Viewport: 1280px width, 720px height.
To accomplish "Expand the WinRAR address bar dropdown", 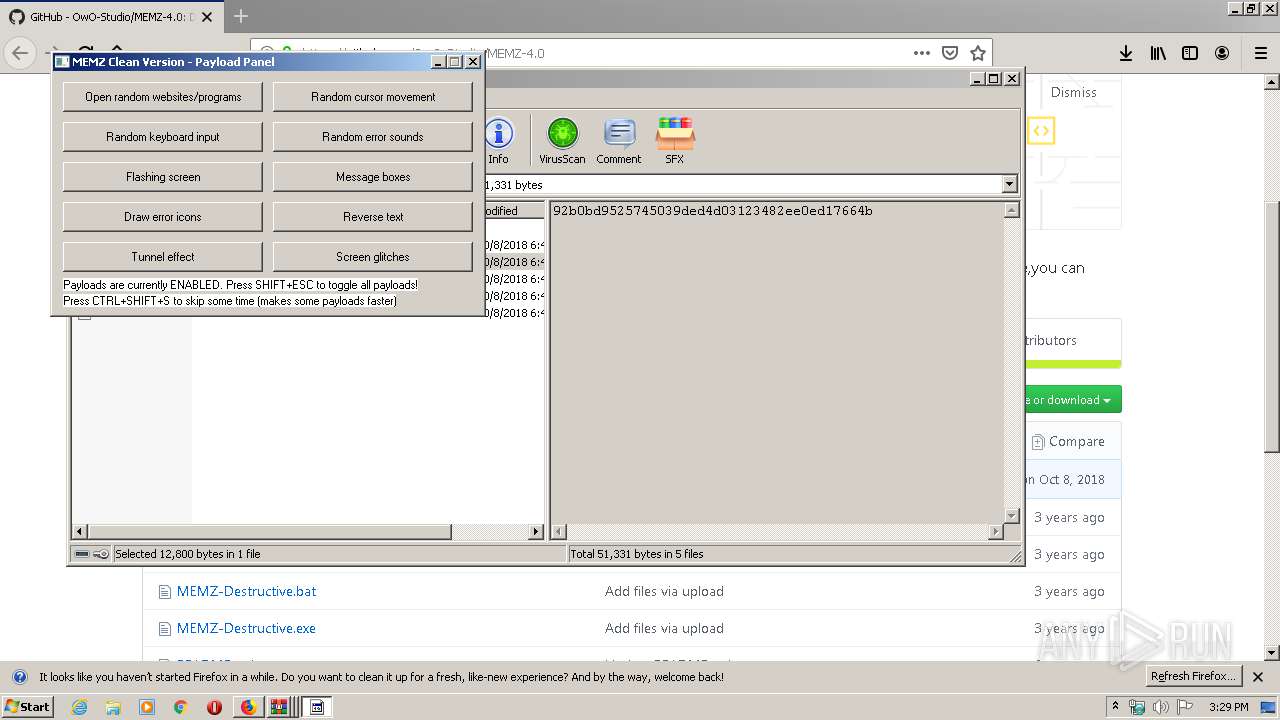I will tap(1009, 184).
